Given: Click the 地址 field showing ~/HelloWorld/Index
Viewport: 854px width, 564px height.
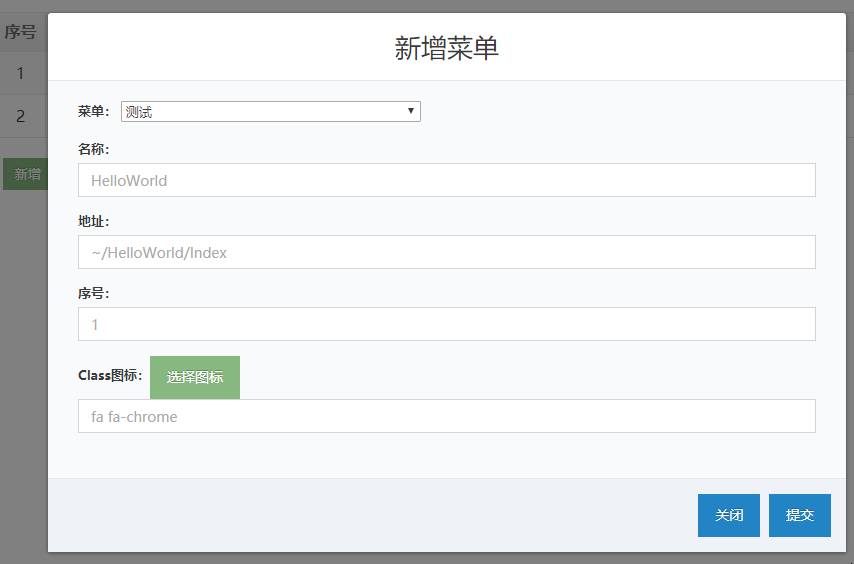Looking at the screenshot, I should point(446,253).
